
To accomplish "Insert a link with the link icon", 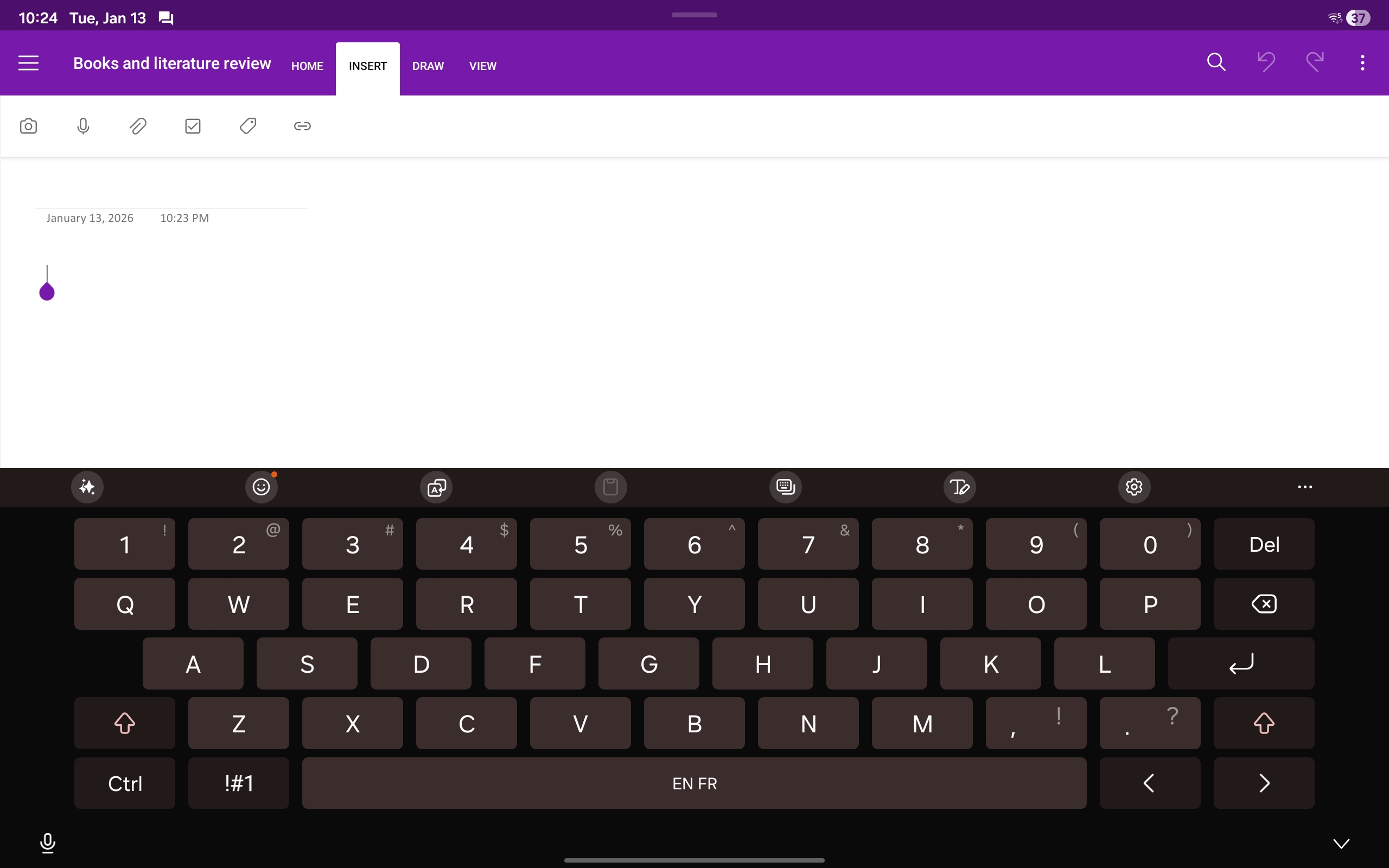I will click(x=302, y=126).
